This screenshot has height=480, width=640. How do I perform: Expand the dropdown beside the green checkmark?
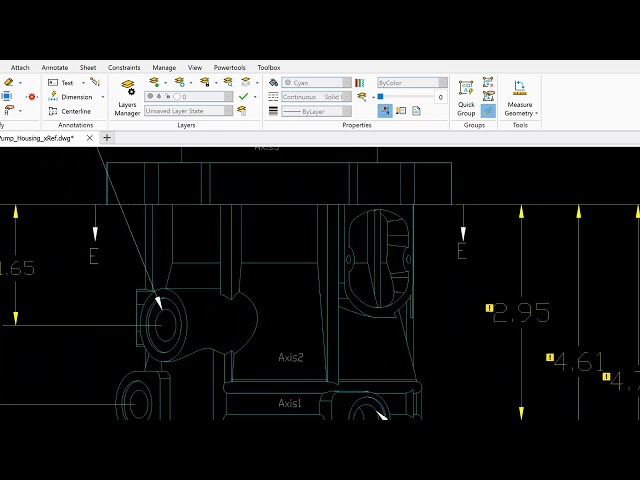tap(255, 97)
